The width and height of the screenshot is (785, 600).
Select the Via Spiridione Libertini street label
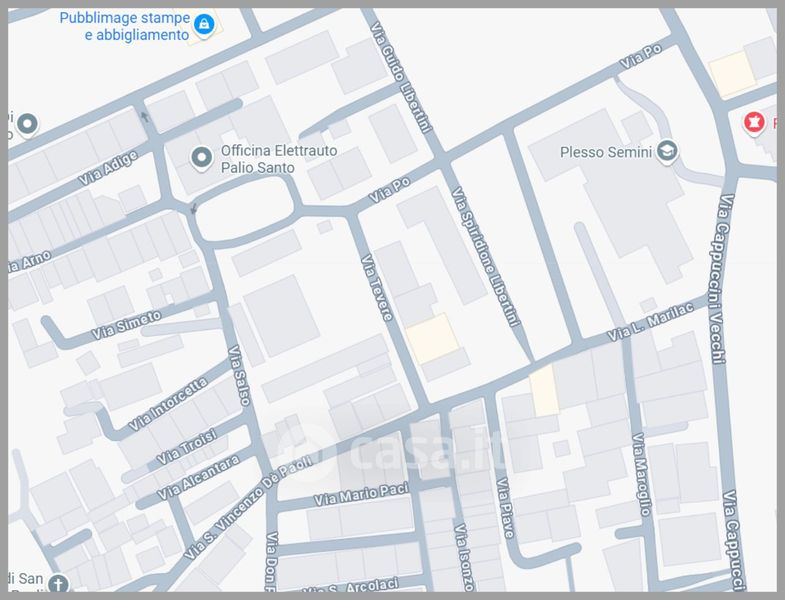tap(486, 257)
